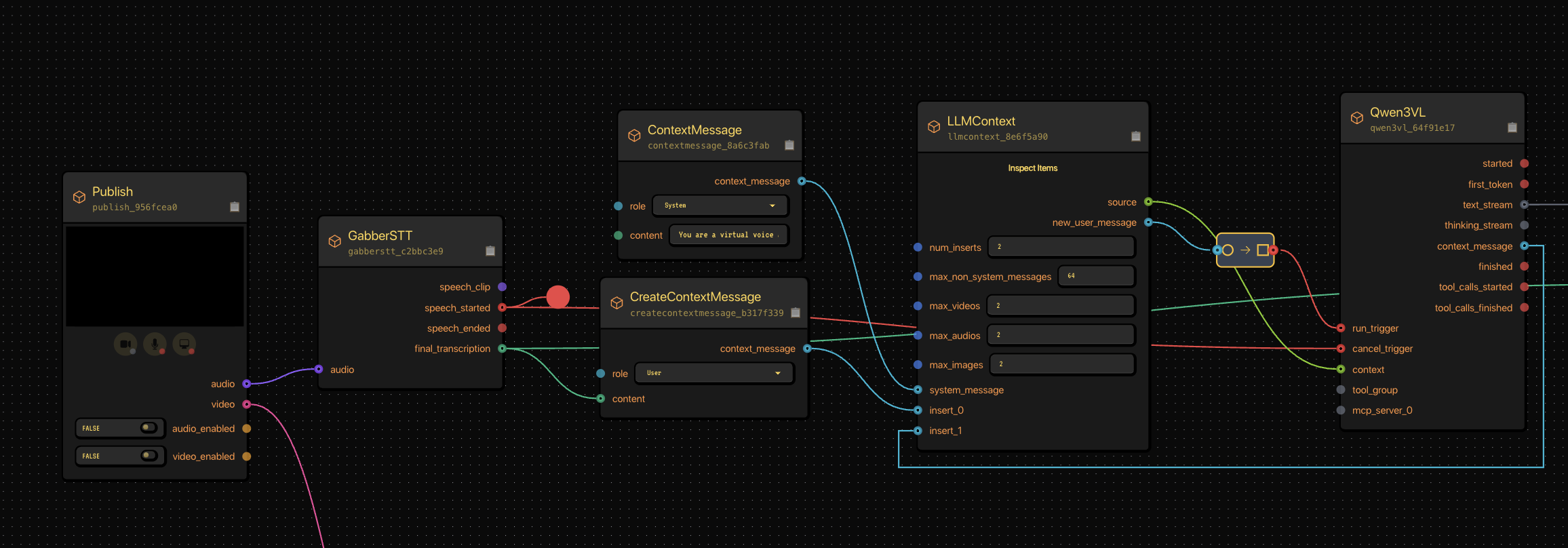
Task: Click the max_non_system_messages field showing 64
Action: [x=1095, y=276]
